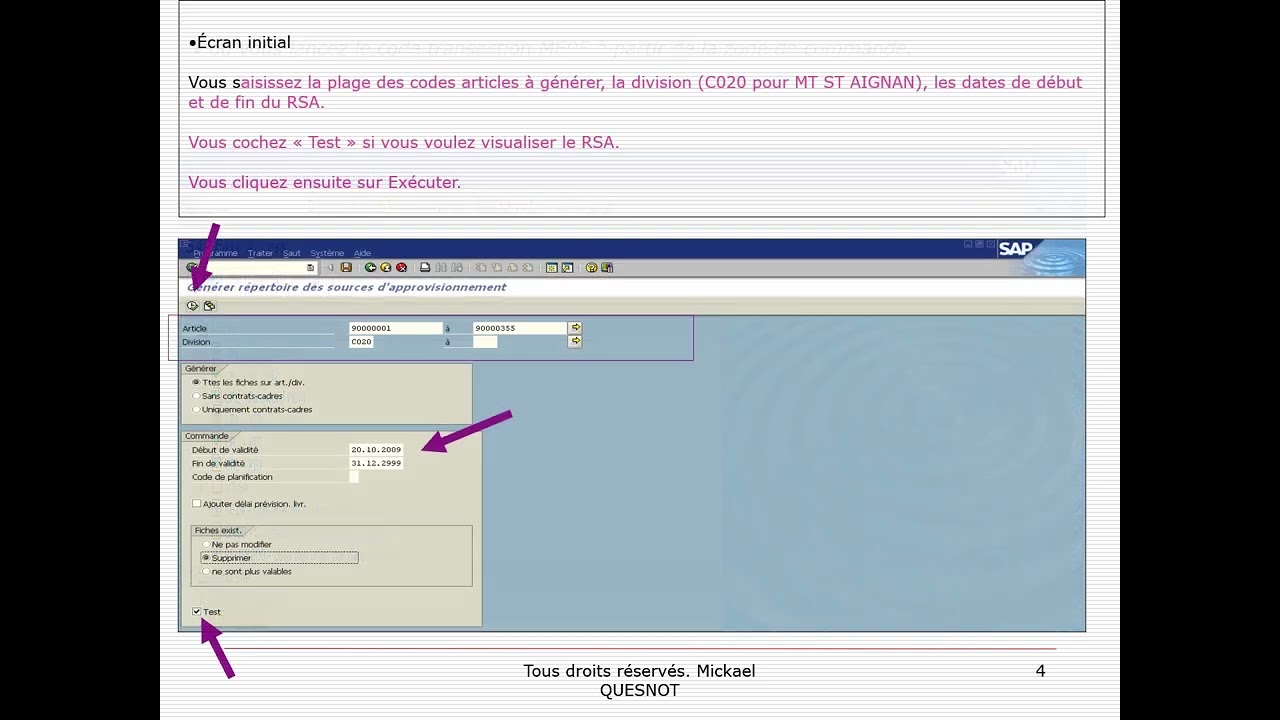Select 'Uniquement contrats-cadres' radio button
This screenshot has width=1280, height=720.
(x=196, y=409)
